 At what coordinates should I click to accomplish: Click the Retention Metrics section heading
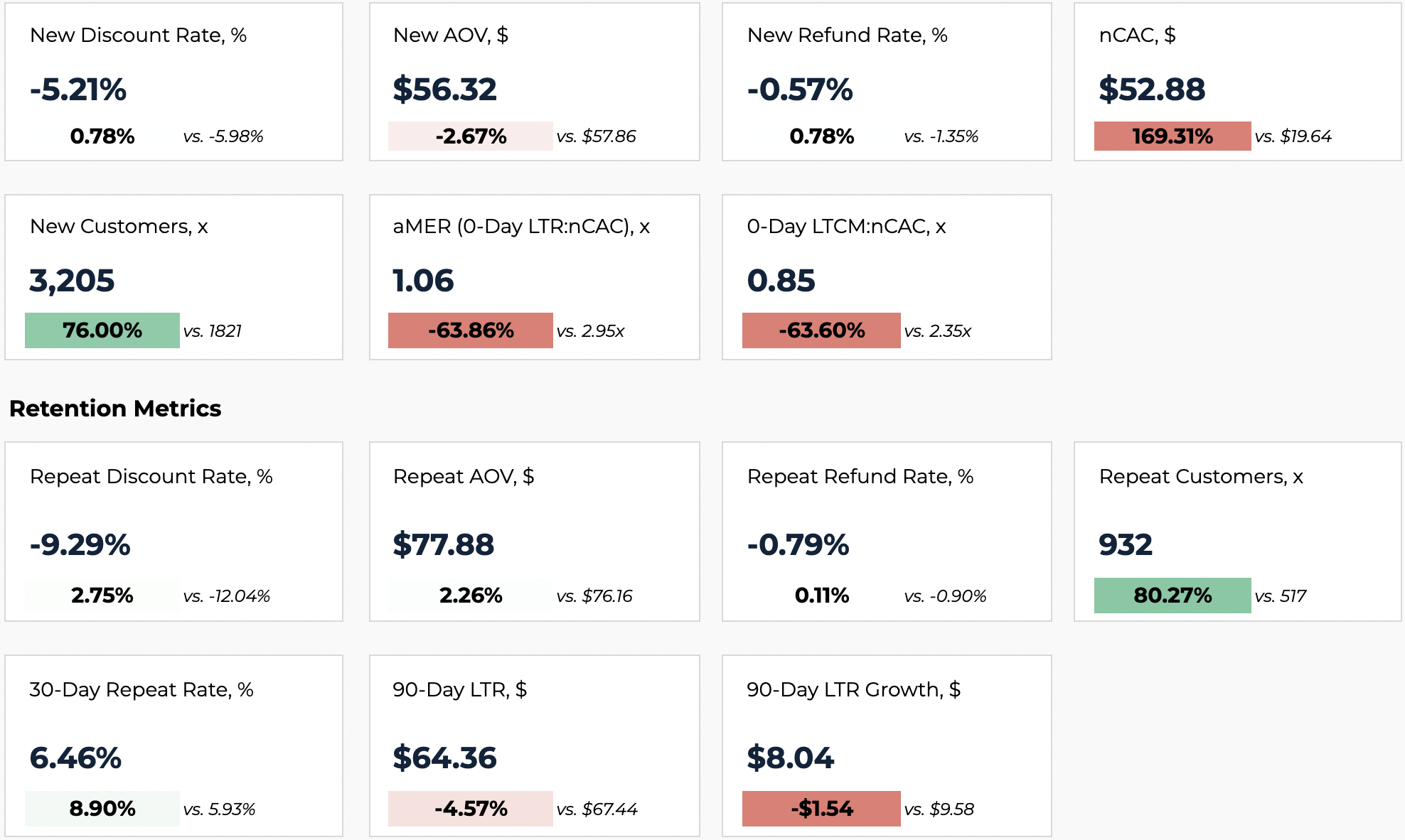pyautogui.click(x=115, y=409)
